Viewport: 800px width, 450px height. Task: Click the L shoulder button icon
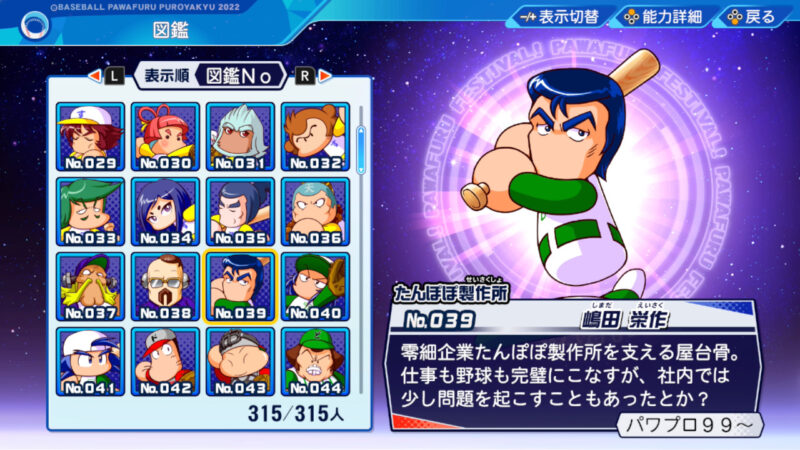coord(114,77)
